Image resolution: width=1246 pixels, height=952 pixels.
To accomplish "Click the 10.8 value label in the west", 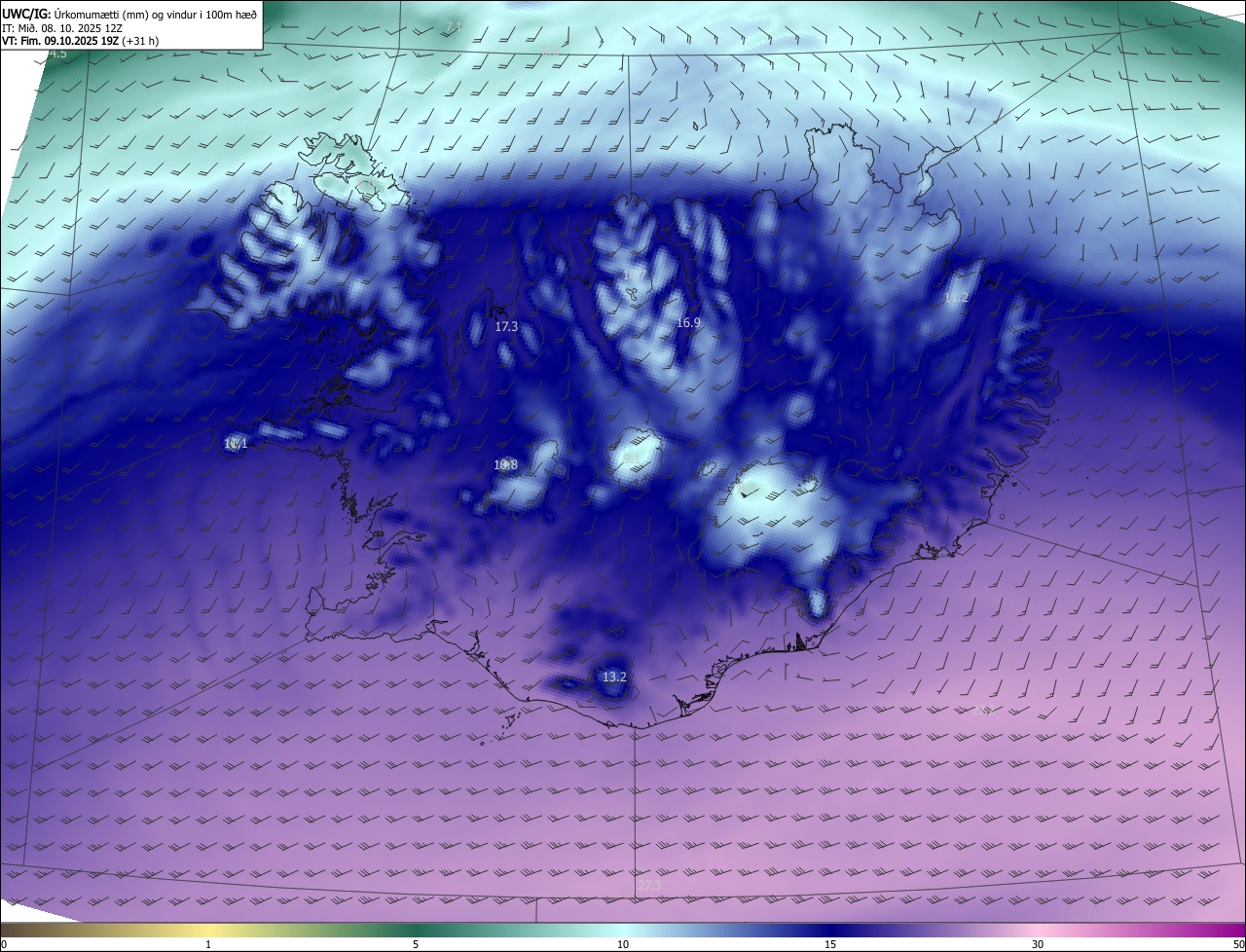I will point(505,465).
